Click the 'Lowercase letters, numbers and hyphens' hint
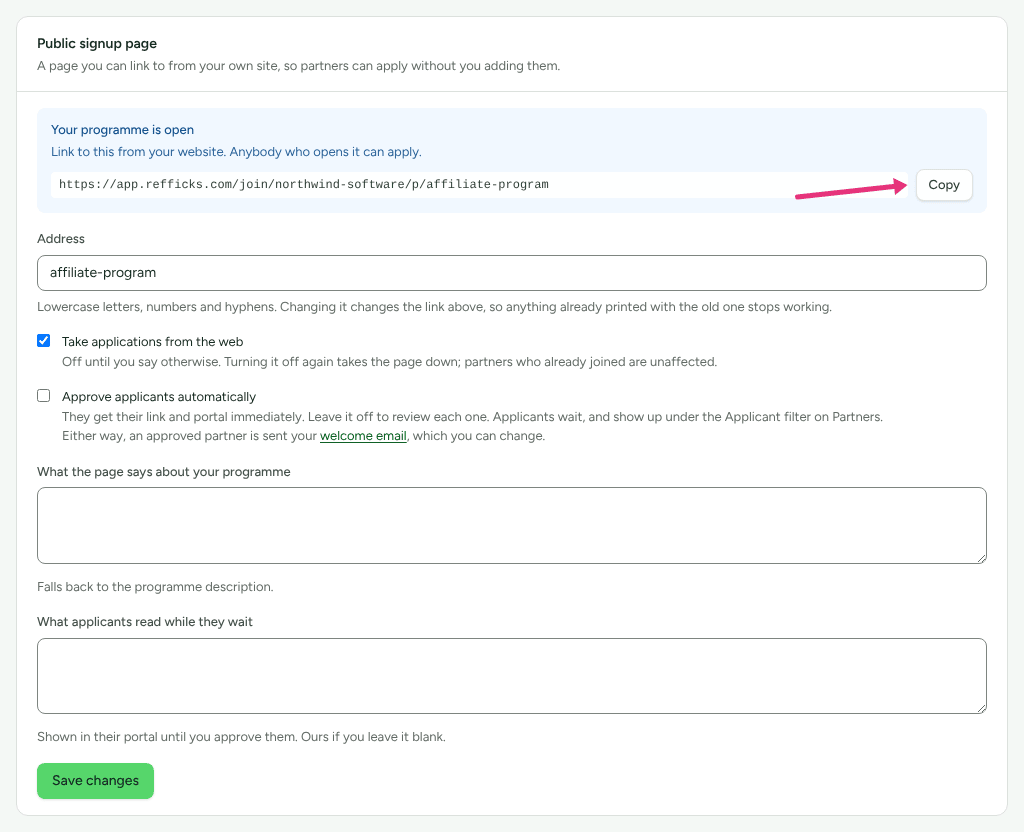Image resolution: width=1024 pixels, height=832 pixels. 434,307
